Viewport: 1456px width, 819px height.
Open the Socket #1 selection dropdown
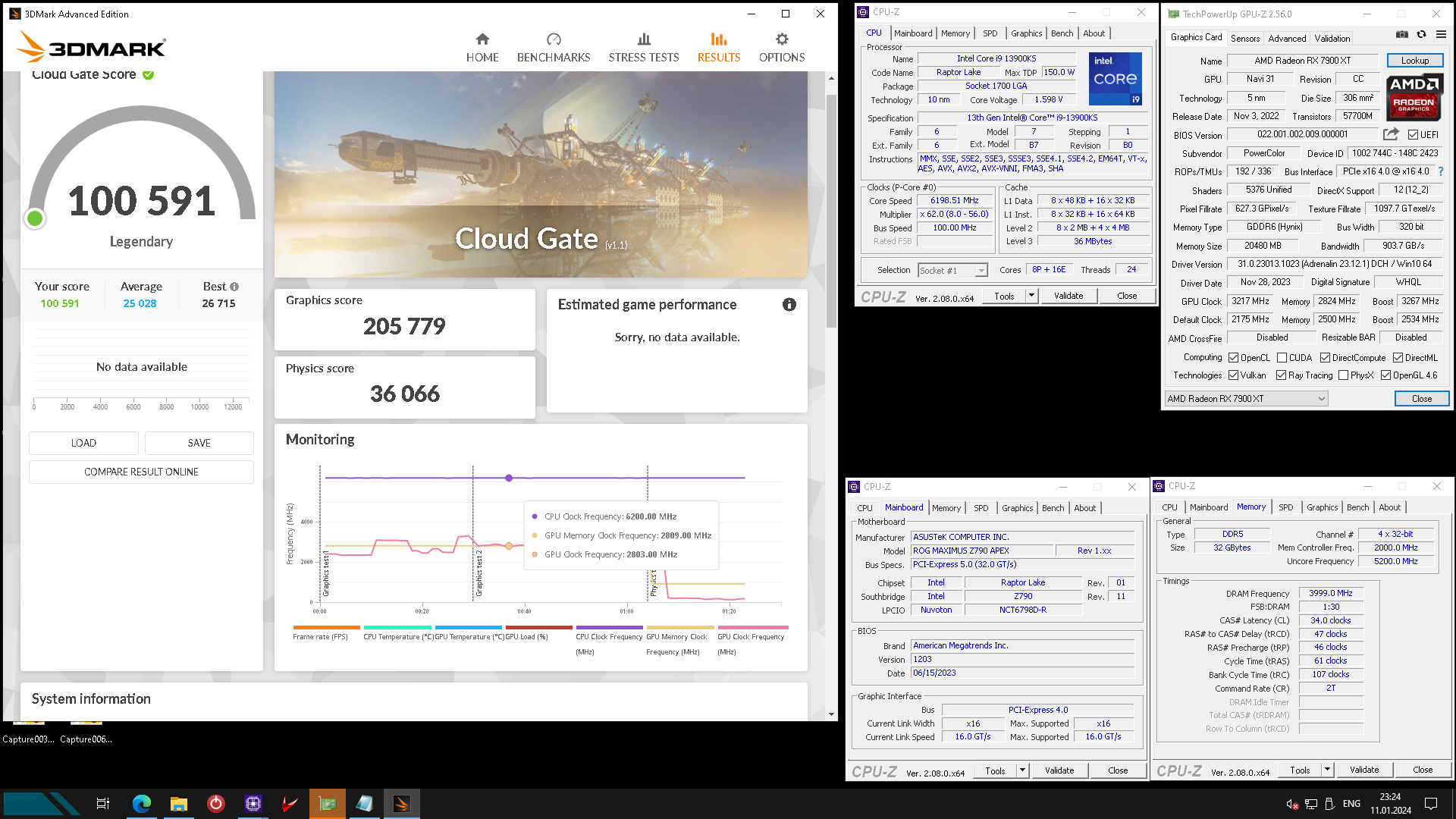point(952,271)
